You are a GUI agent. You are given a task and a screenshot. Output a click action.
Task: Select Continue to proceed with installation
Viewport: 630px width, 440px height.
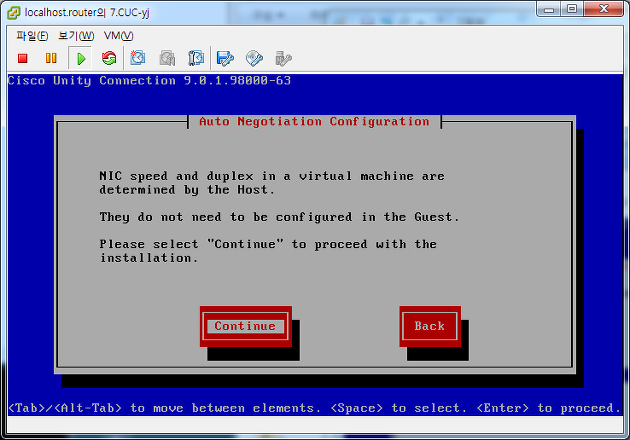click(x=245, y=326)
